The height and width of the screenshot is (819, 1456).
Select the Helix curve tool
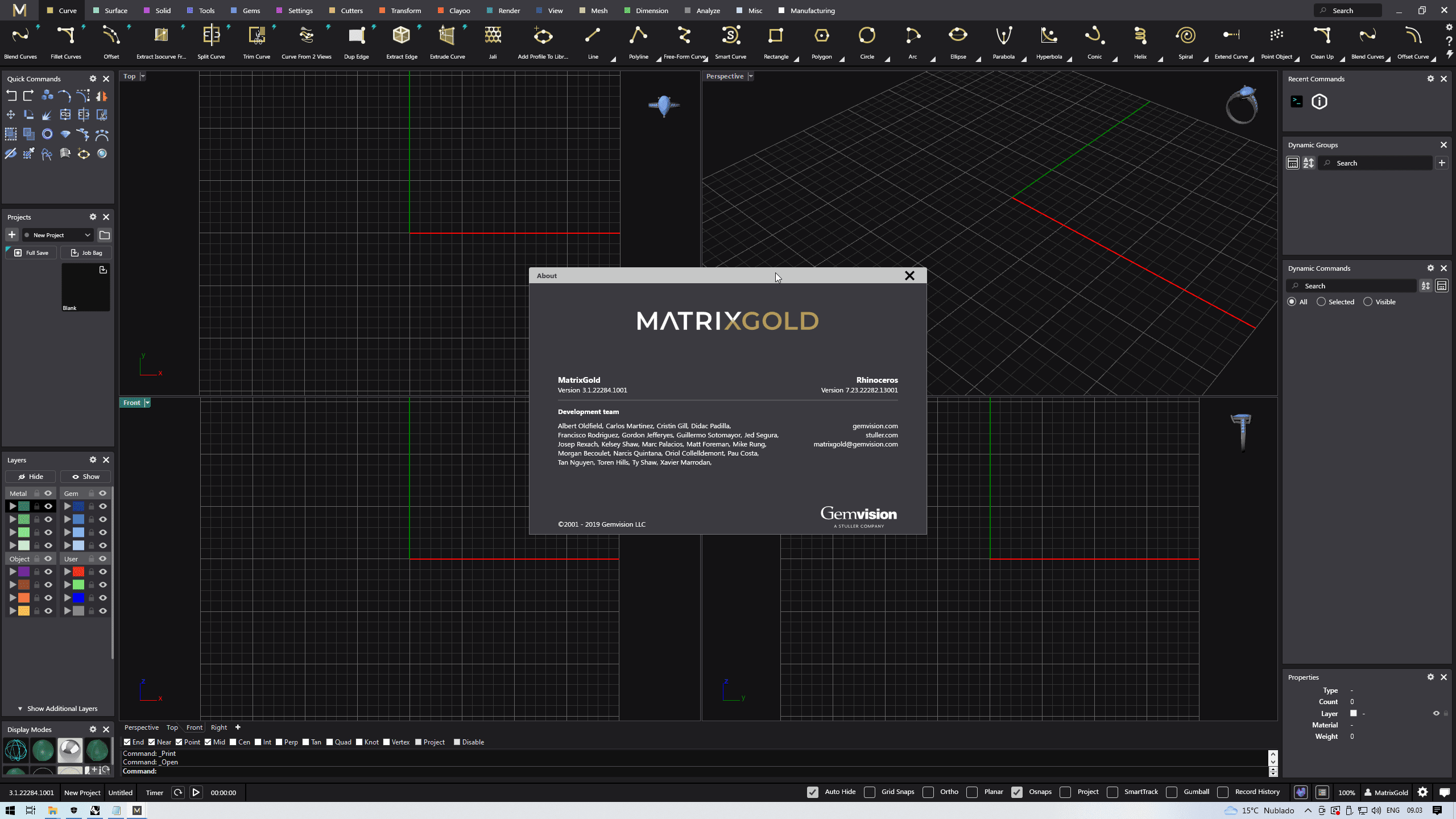(1140, 36)
